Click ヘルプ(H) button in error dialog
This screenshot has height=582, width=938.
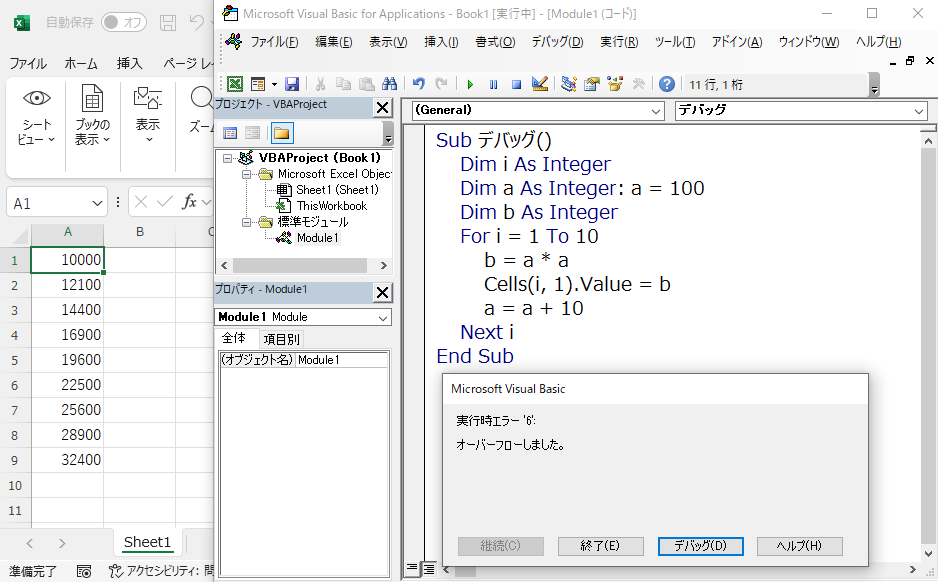[799, 546]
